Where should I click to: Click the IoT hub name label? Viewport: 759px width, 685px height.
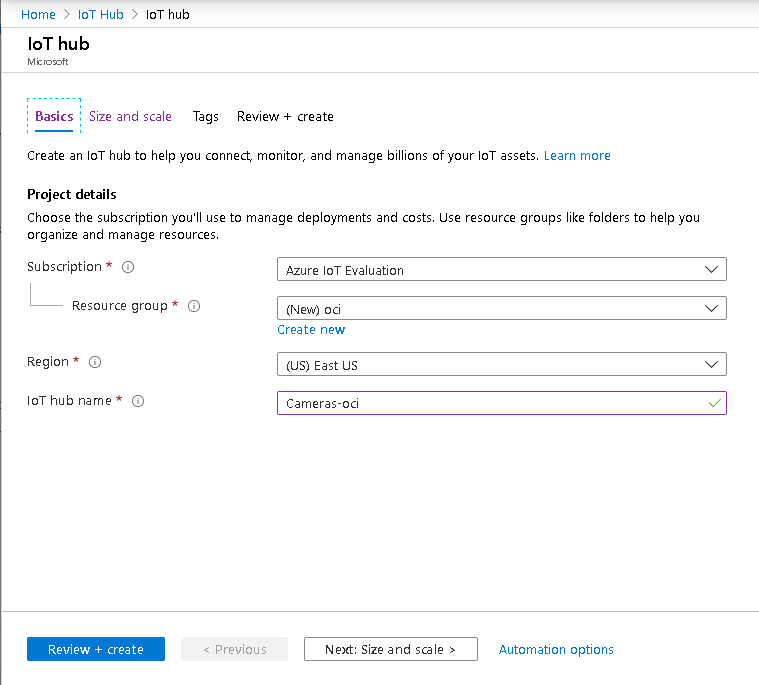pyautogui.click(x=69, y=401)
